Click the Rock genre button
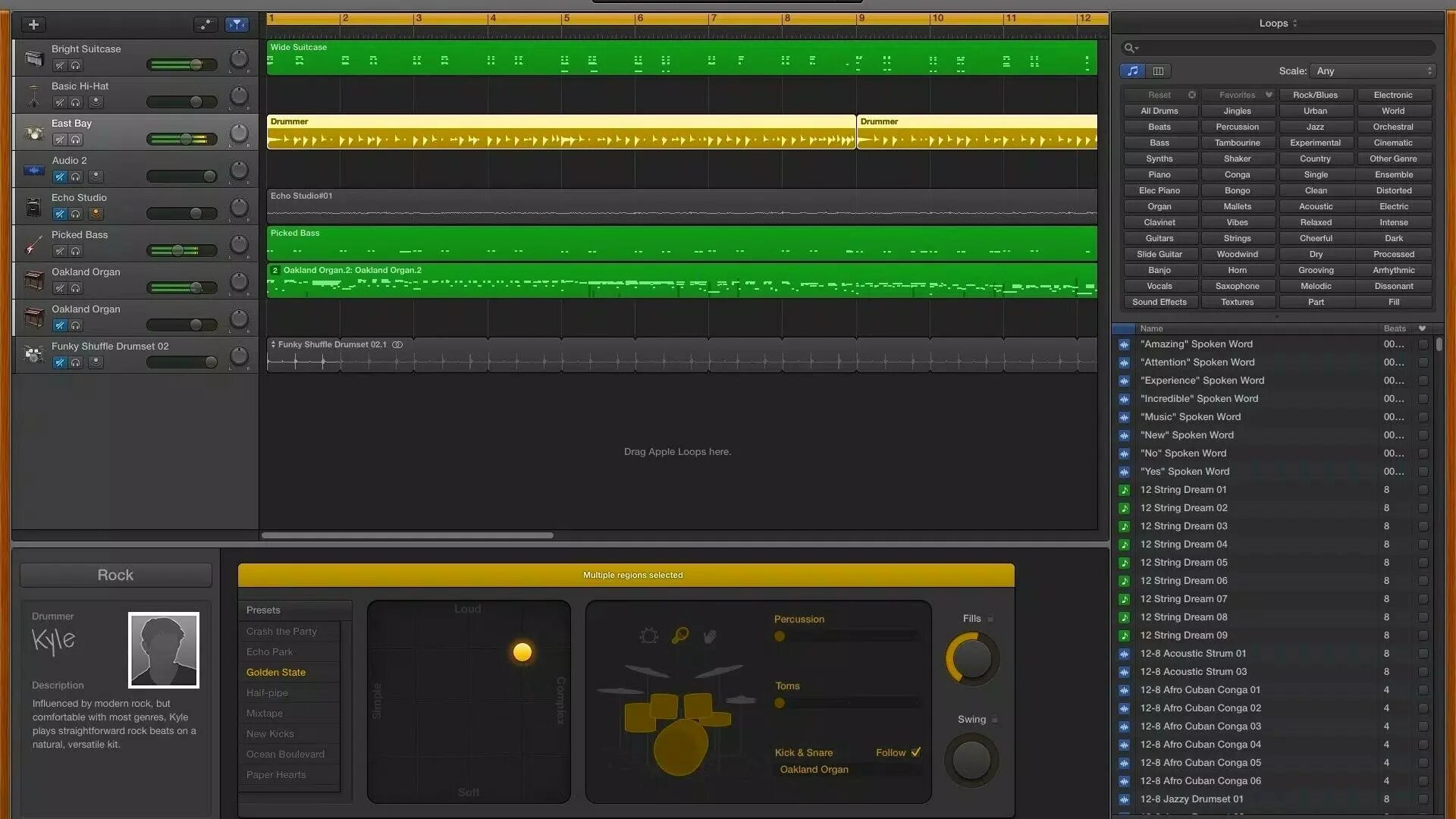This screenshot has height=819, width=1456. [115, 576]
